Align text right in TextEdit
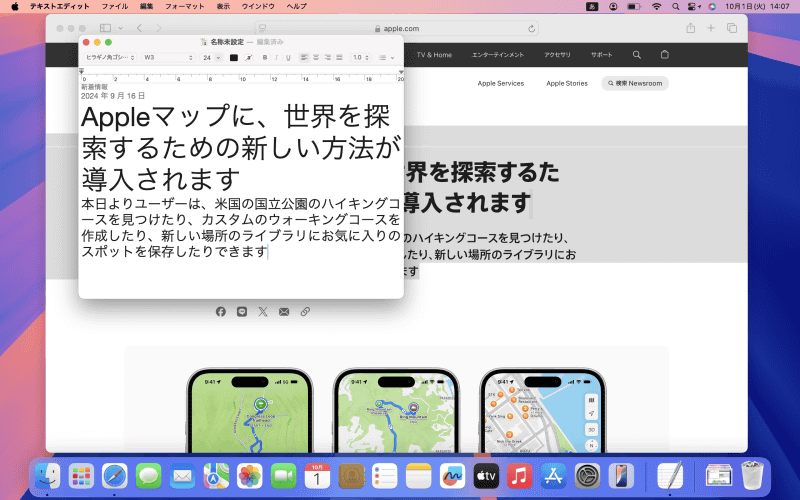Image resolution: width=800 pixels, height=500 pixels. coord(328,58)
